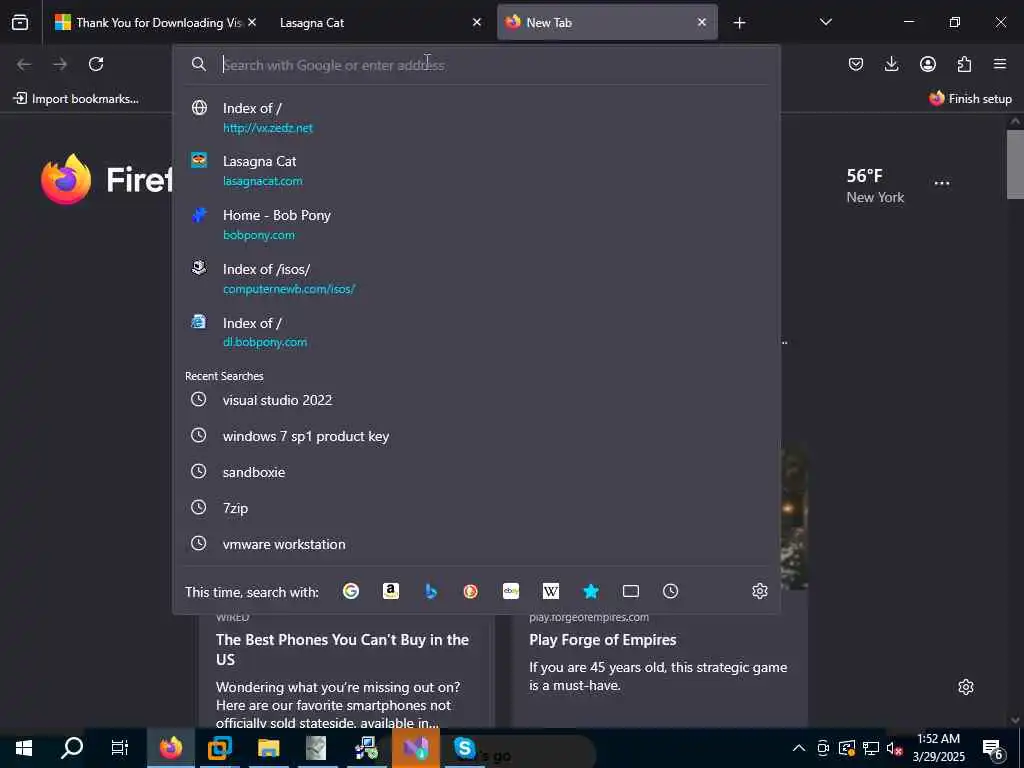Open the Downloads panel icon
Screen dimensions: 1024x768
(891, 64)
